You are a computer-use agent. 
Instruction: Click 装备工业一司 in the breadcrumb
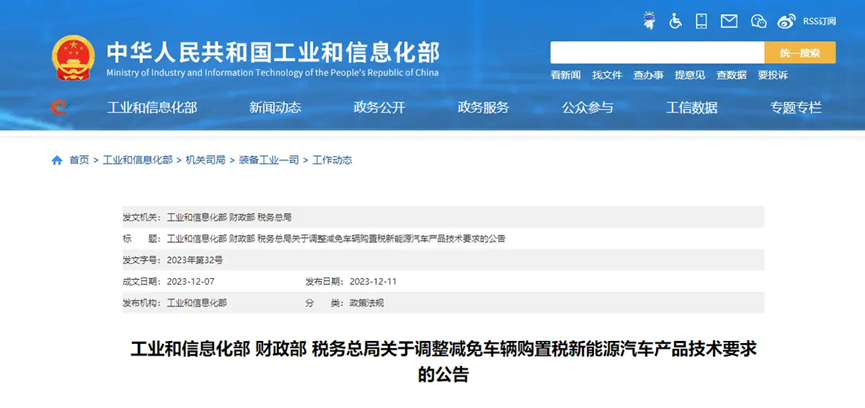pos(269,160)
